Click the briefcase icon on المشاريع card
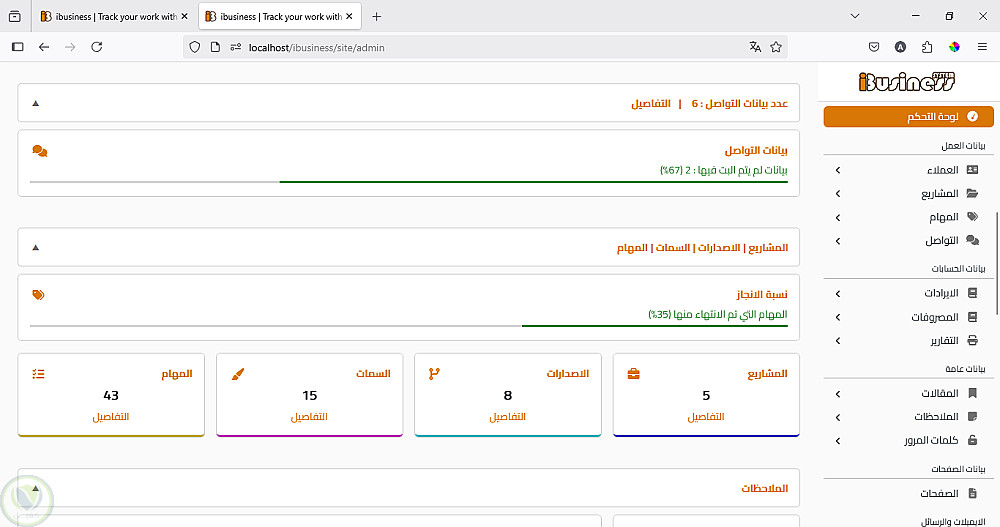Image resolution: width=1000 pixels, height=527 pixels. tap(633, 374)
